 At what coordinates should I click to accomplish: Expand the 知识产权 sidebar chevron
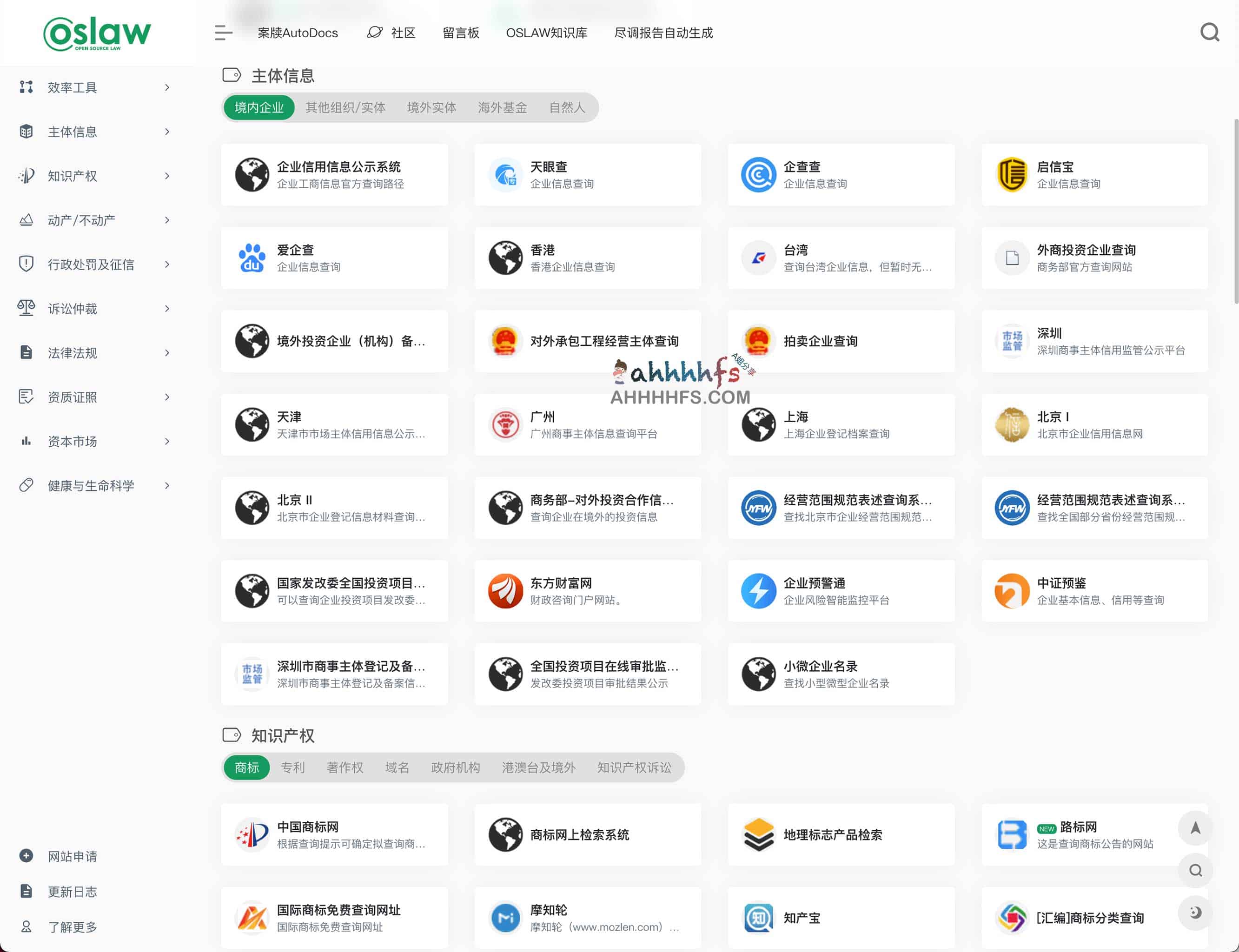pyautogui.click(x=166, y=176)
